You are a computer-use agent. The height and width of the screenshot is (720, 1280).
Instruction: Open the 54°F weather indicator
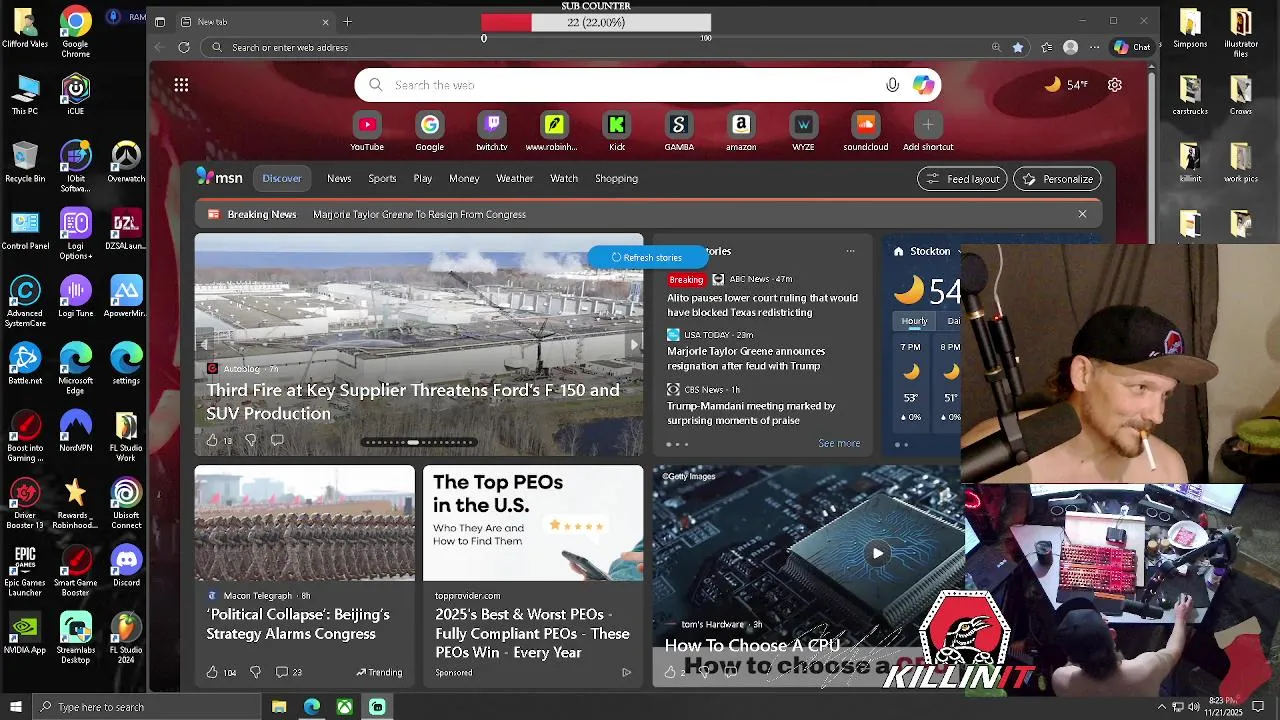point(1066,85)
